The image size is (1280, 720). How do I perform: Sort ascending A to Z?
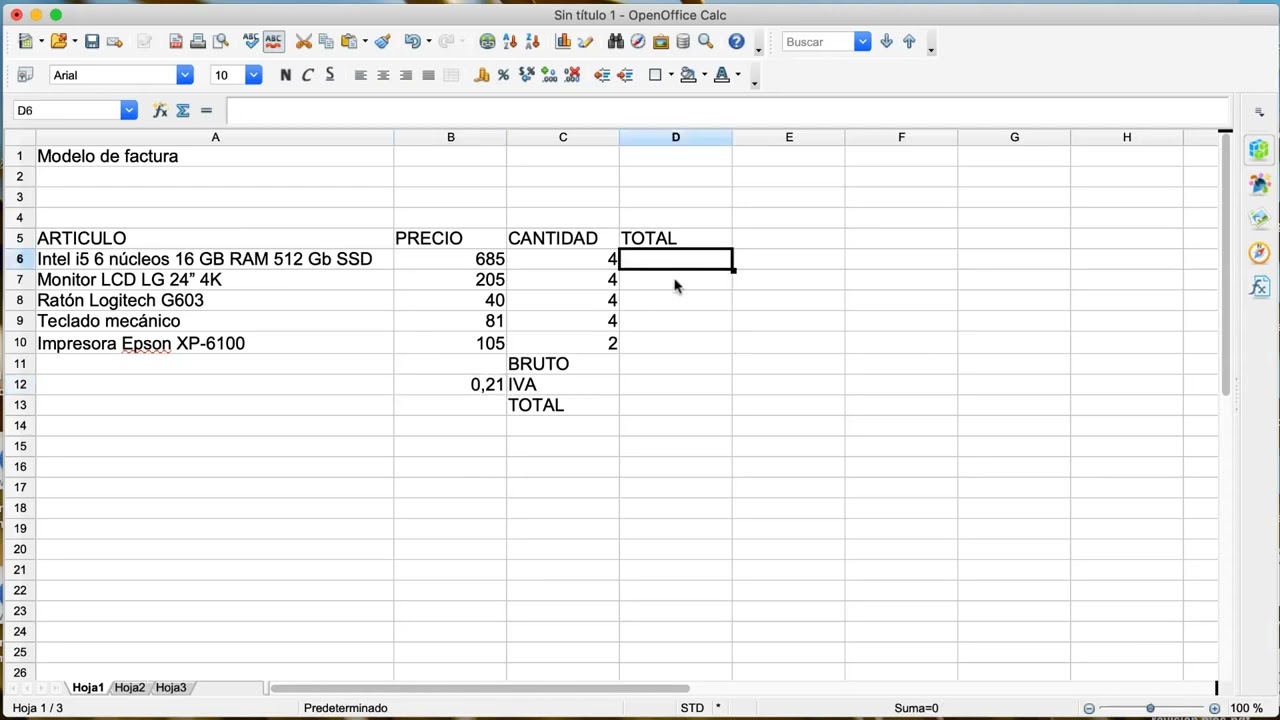tap(510, 42)
